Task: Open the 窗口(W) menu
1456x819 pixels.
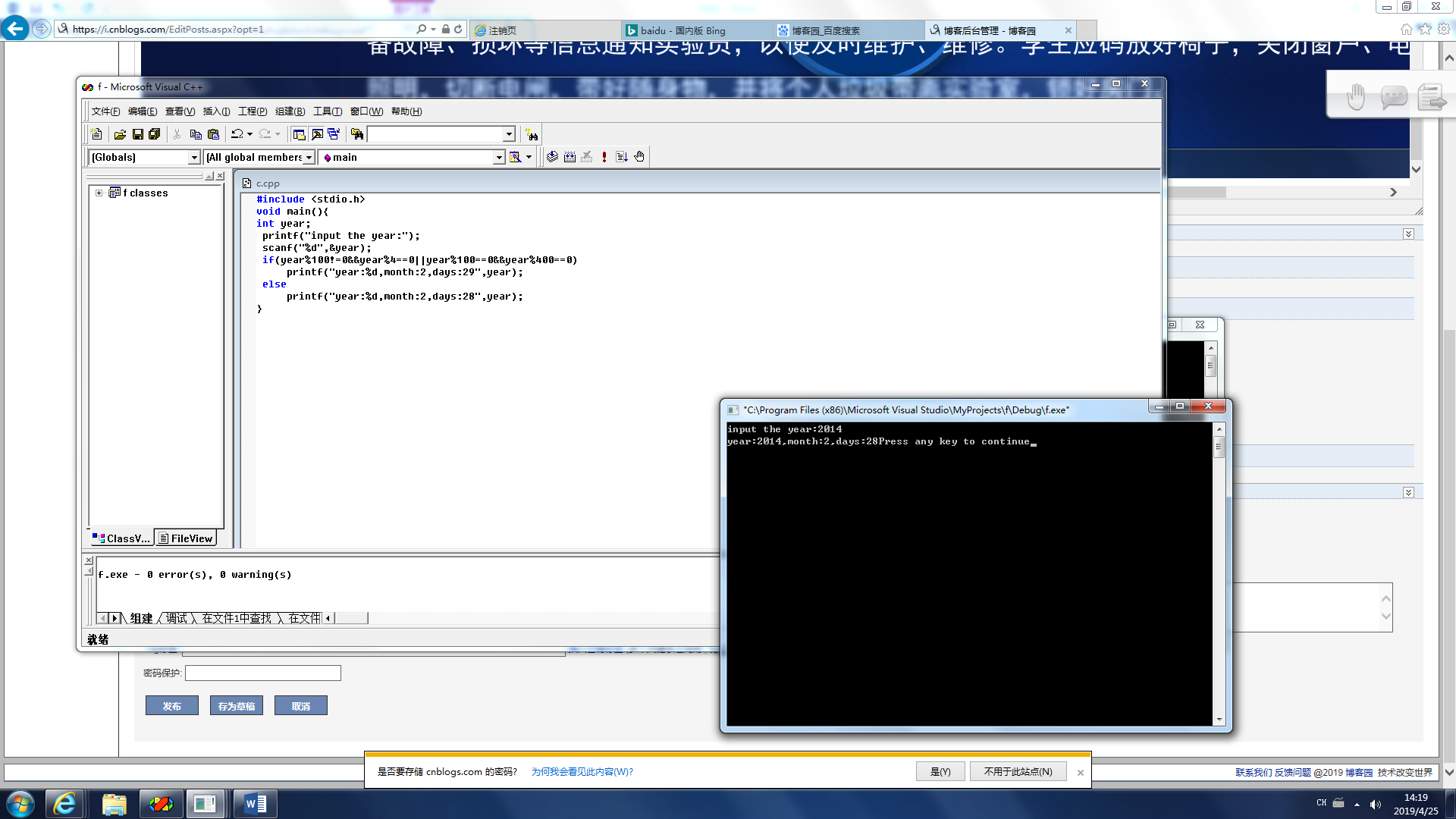Action: (366, 111)
